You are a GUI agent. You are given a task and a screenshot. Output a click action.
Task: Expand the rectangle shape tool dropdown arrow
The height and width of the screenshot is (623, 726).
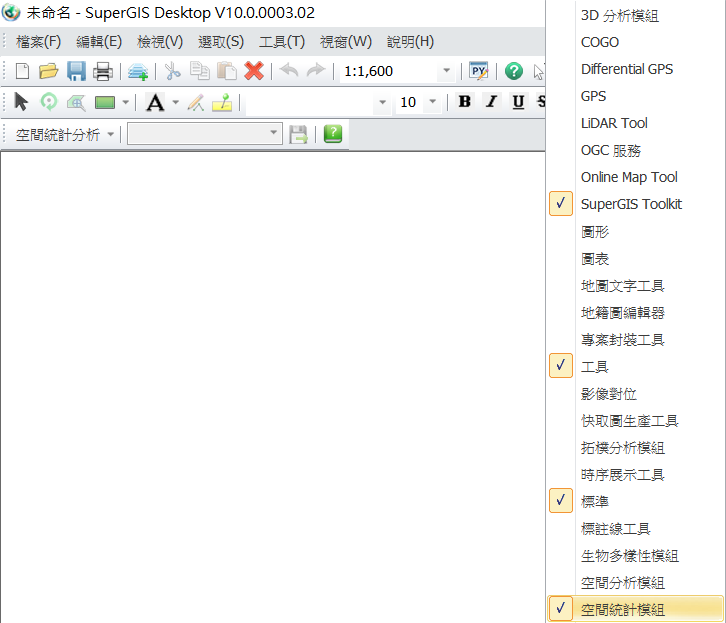pos(125,102)
